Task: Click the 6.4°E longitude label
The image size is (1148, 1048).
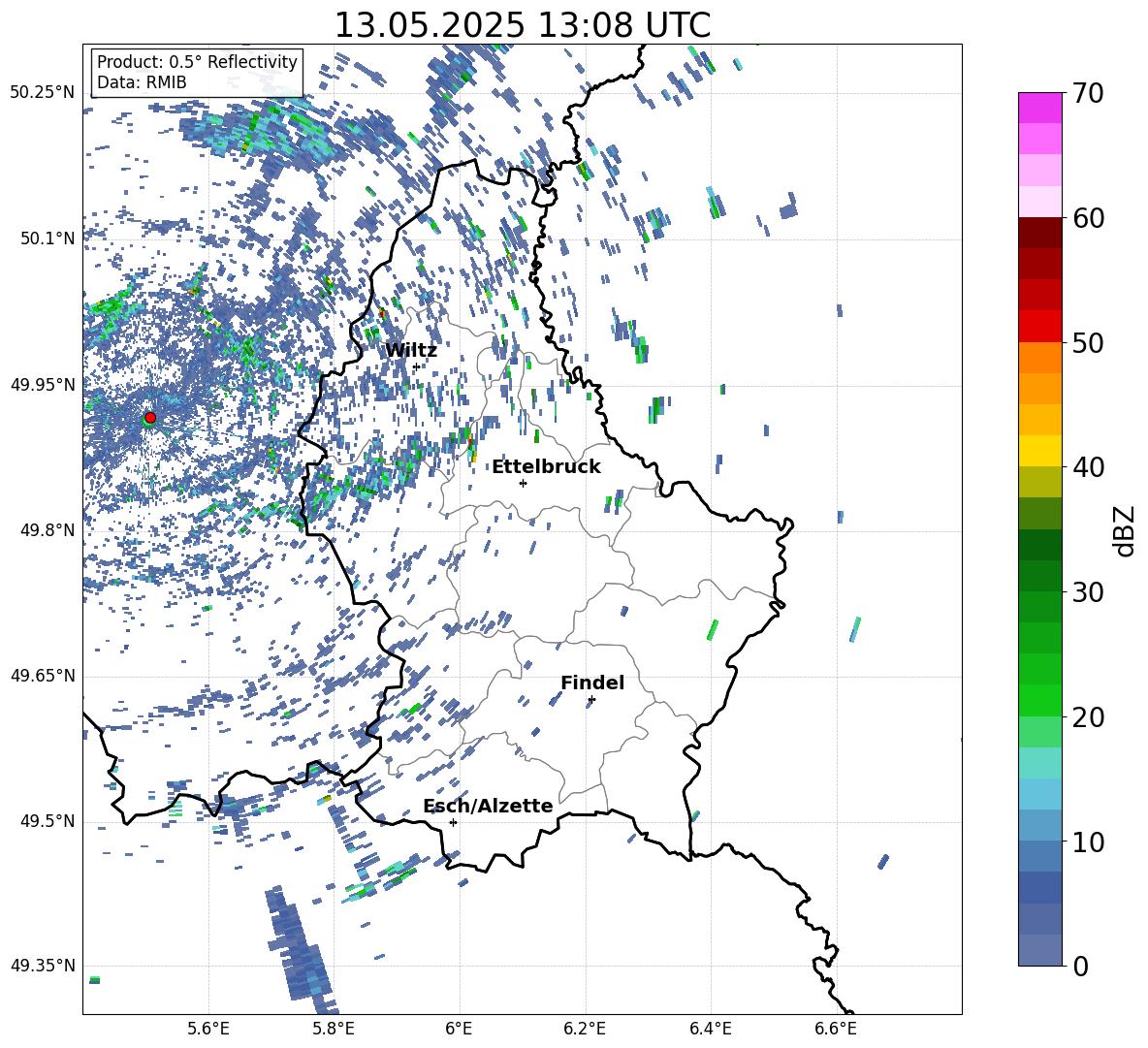Action: (710, 1029)
